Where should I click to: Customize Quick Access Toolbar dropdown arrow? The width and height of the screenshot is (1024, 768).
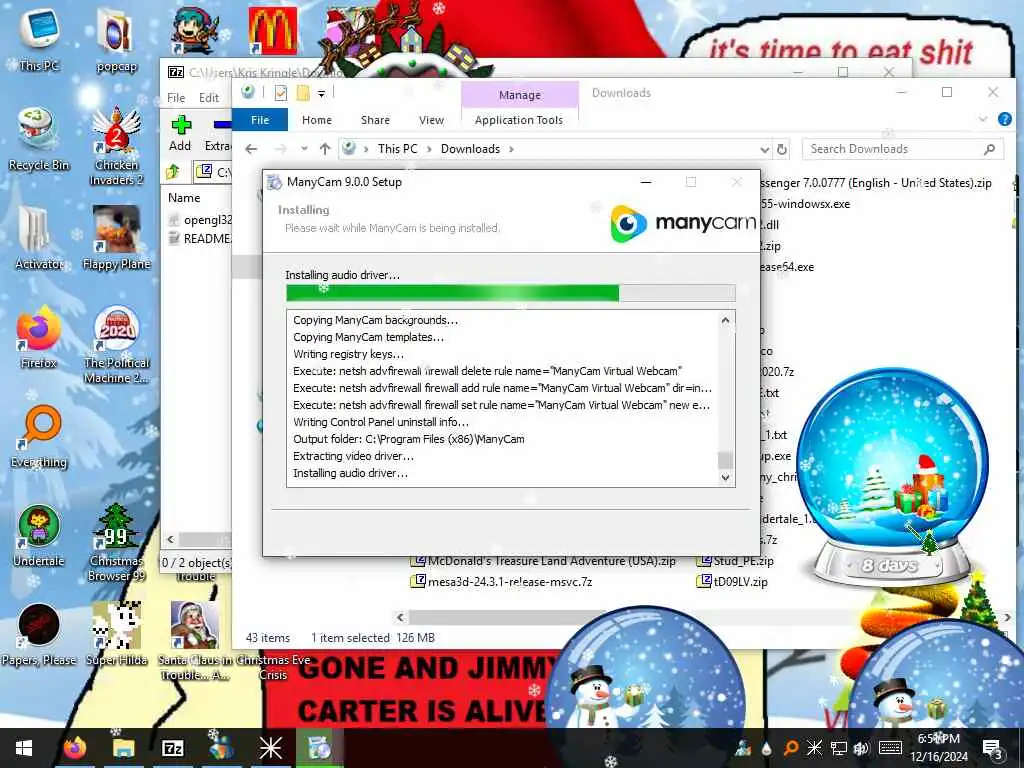[x=321, y=94]
